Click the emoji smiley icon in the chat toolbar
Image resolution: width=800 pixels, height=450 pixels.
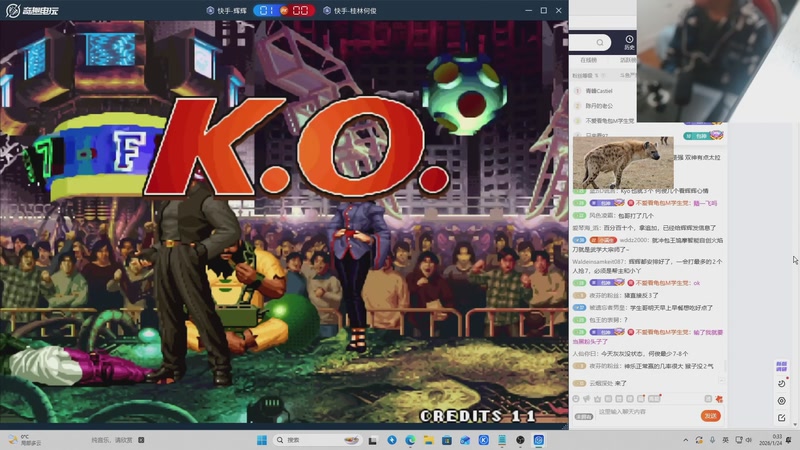[x=576, y=399]
